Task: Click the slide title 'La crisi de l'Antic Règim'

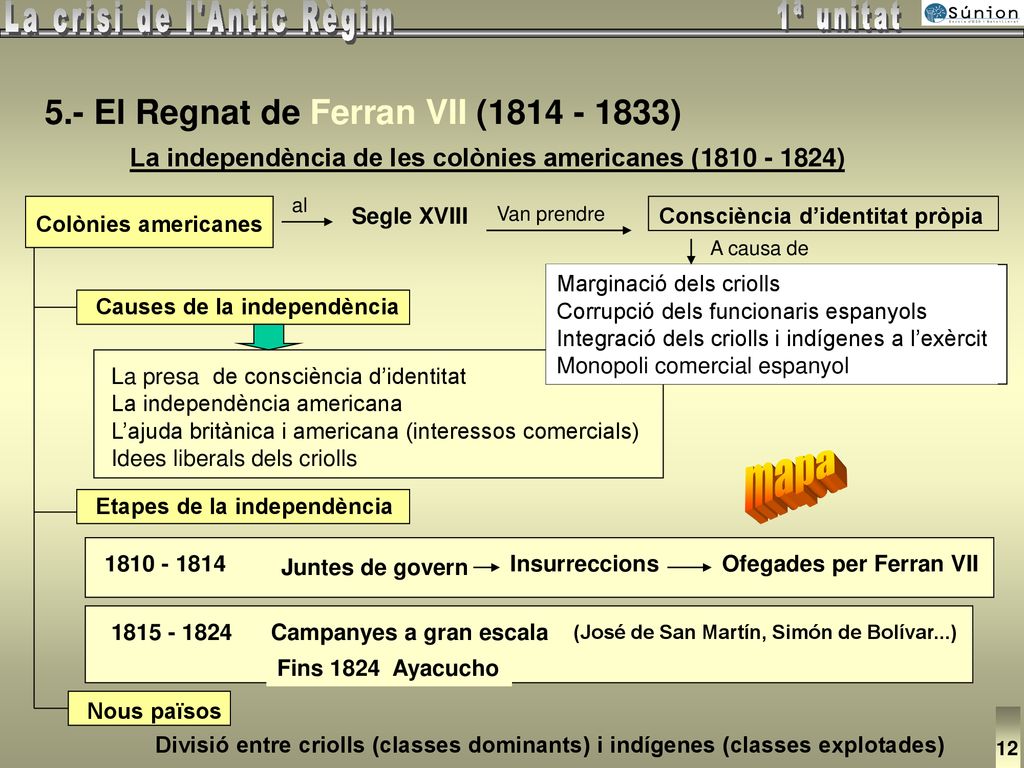Action: tap(199, 20)
